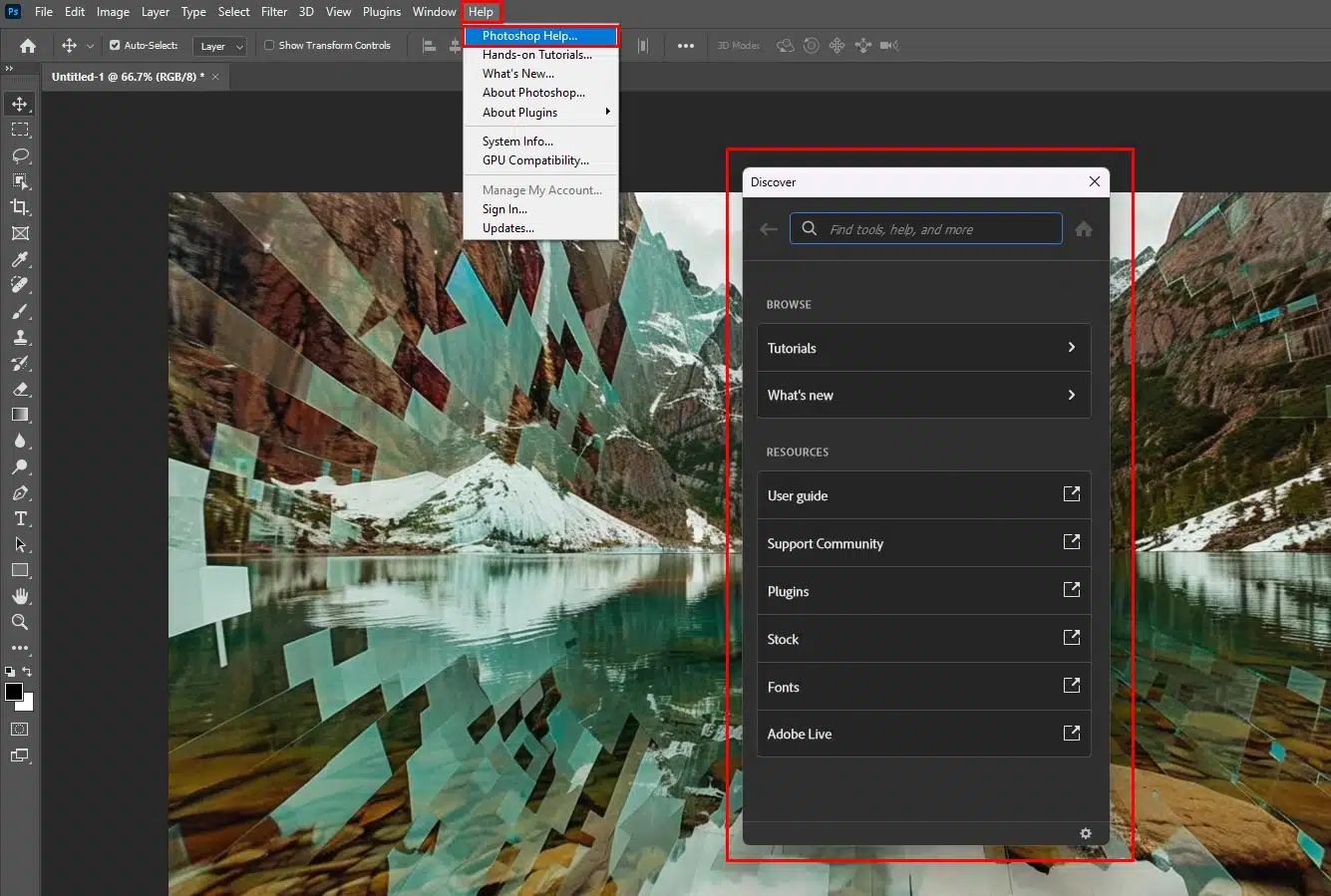Open the Window menu

[x=435, y=12]
